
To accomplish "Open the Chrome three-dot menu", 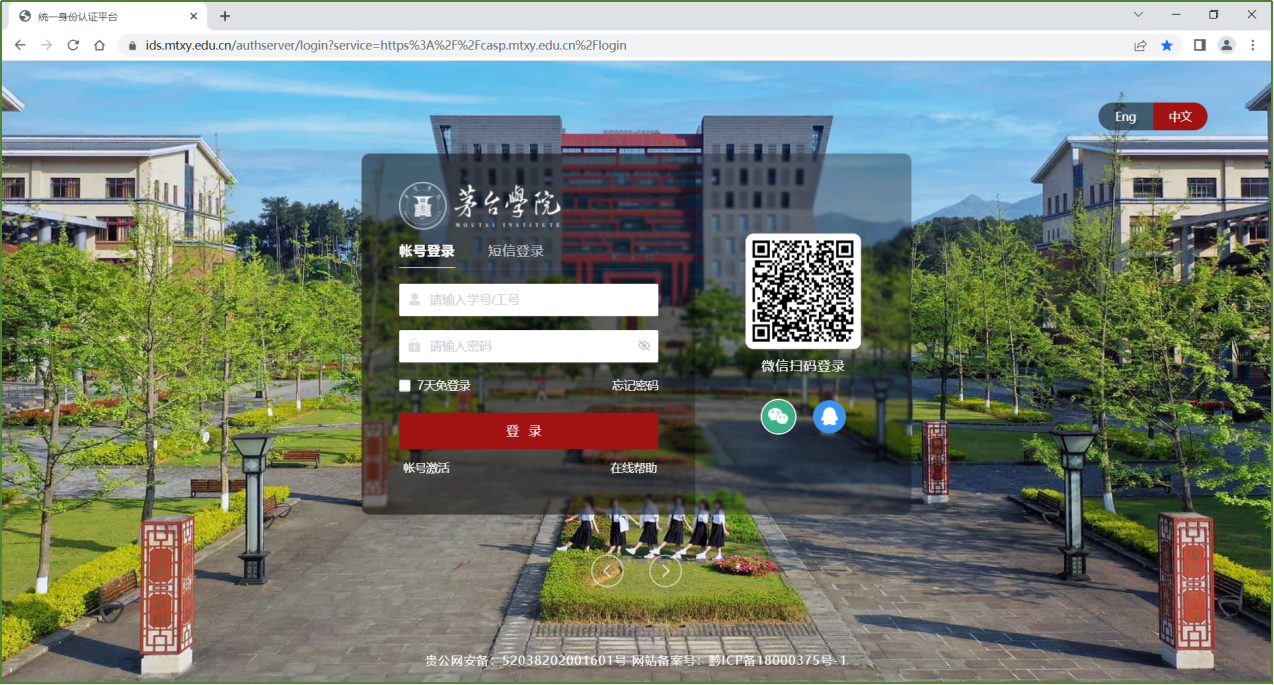I will pyautogui.click(x=1252, y=45).
